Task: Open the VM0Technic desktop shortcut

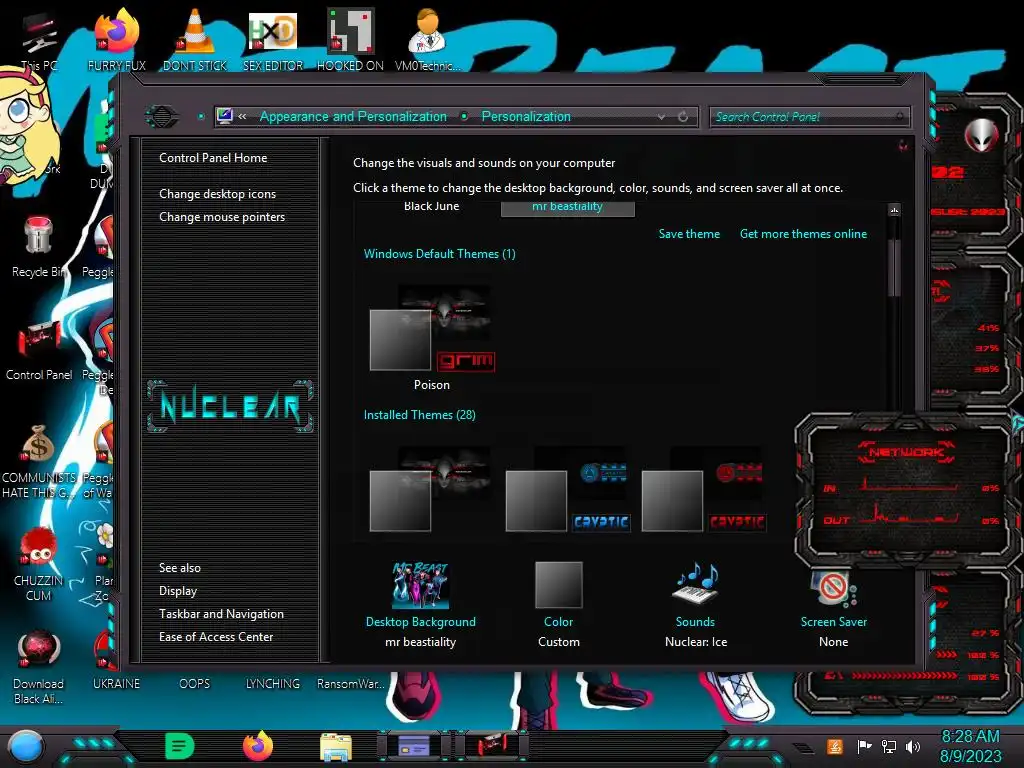Action: pos(427,40)
